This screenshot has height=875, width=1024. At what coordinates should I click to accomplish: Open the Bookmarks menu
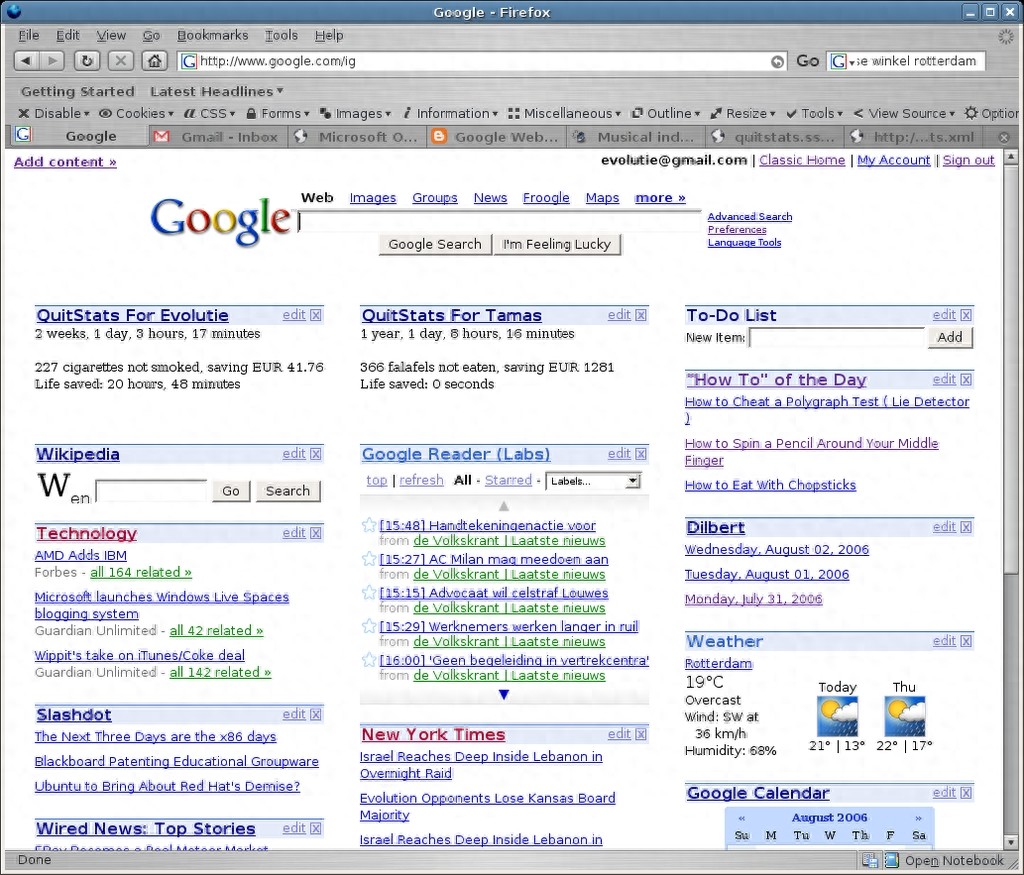tap(212, 34)
